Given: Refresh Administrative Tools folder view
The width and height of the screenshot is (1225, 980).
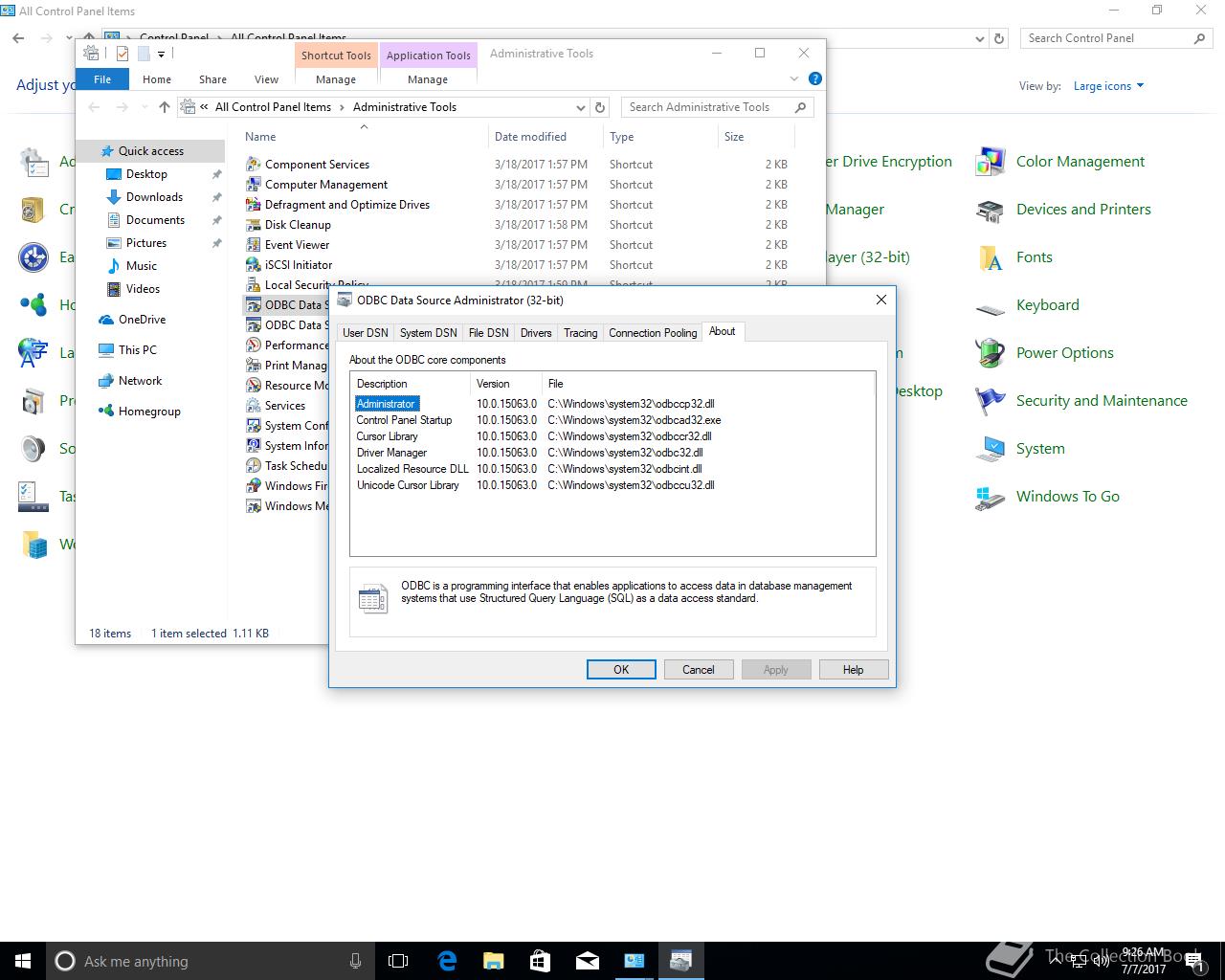Looking at the screenshot, I should click(x=600, y=107).
